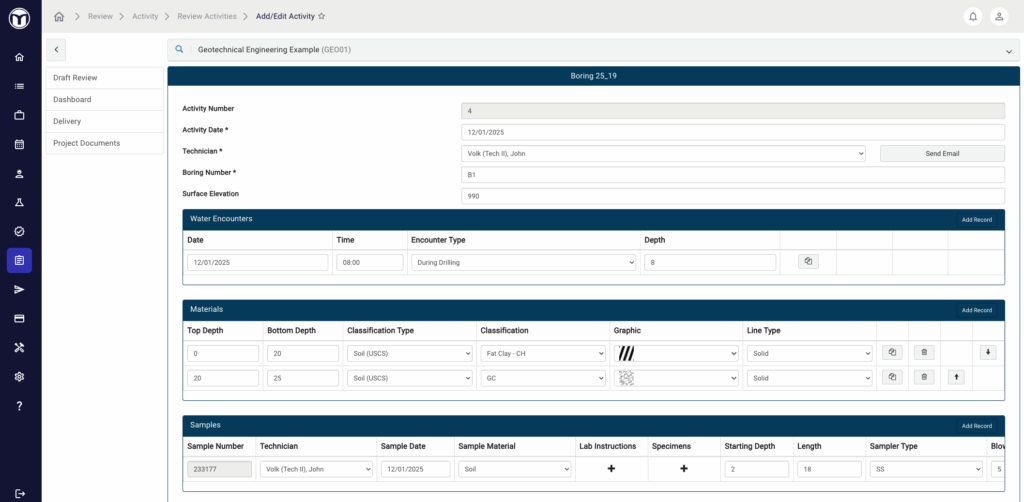Image resolution: width=1024 pixels, height=502 pixels.
Task: Expand the project header chevron
Action: pyautogui.click(x=1009, y=50)
